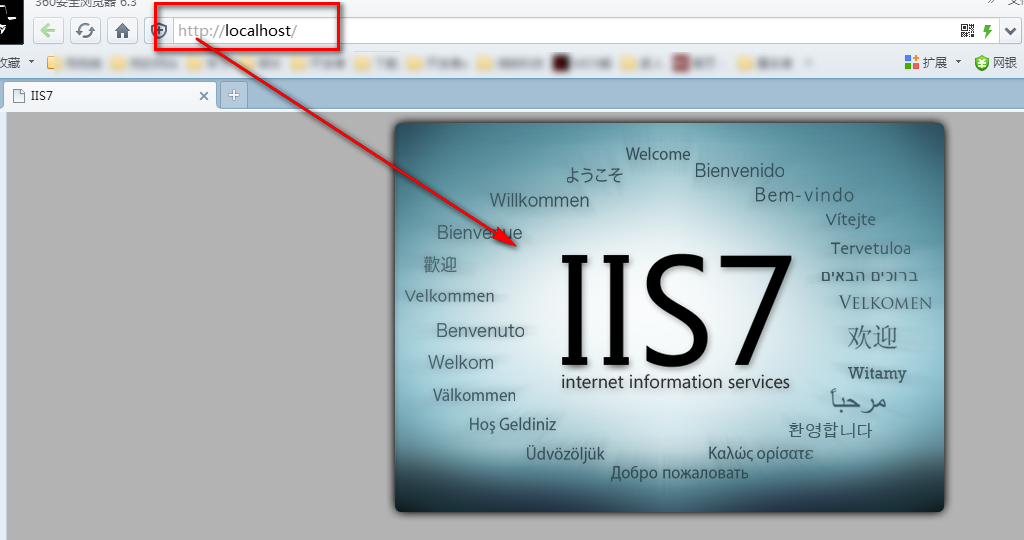Screen dimensions: 1024x540
Task: Select the IIS7 browser tab
Action: (x=110, y=96)
